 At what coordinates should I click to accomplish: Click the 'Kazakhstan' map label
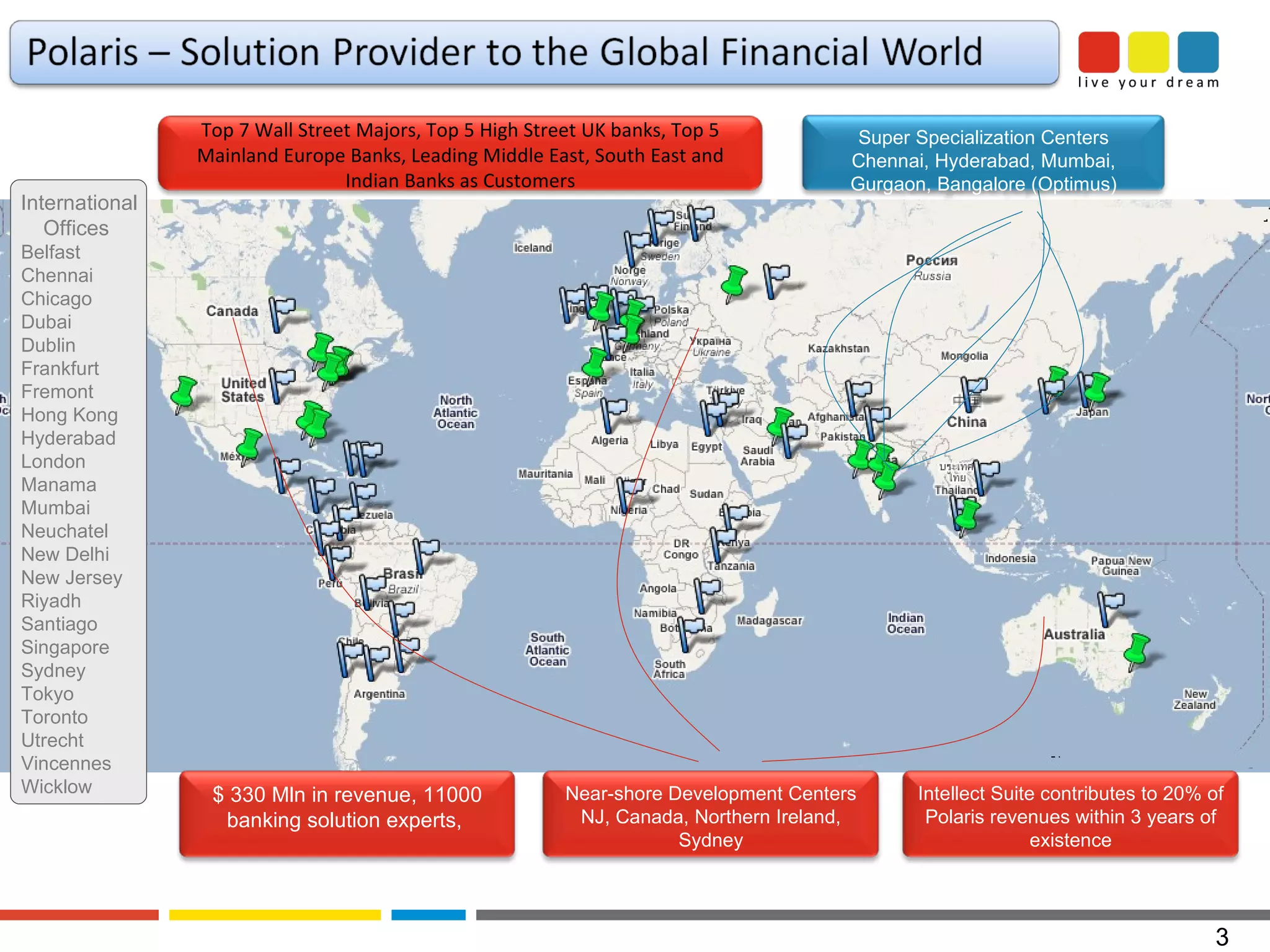point(838,348)
